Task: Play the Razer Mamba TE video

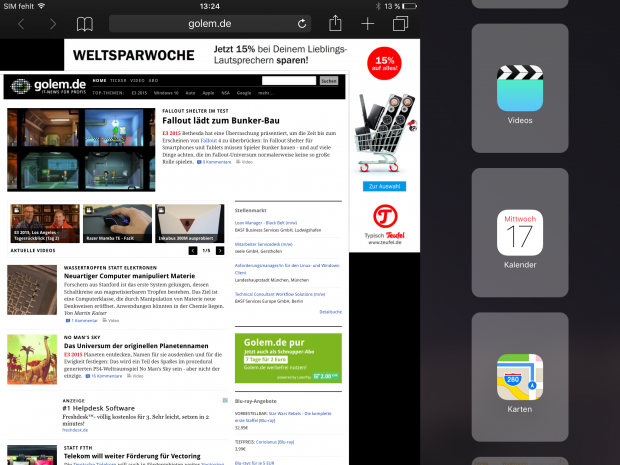Action: tap(117, 223)
